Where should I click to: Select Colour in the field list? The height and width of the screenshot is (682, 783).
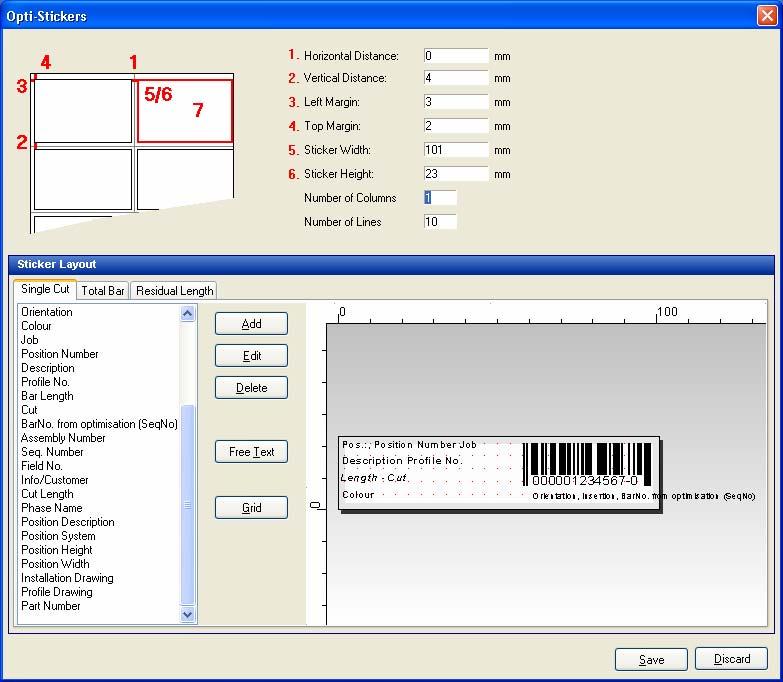[36, 326]
